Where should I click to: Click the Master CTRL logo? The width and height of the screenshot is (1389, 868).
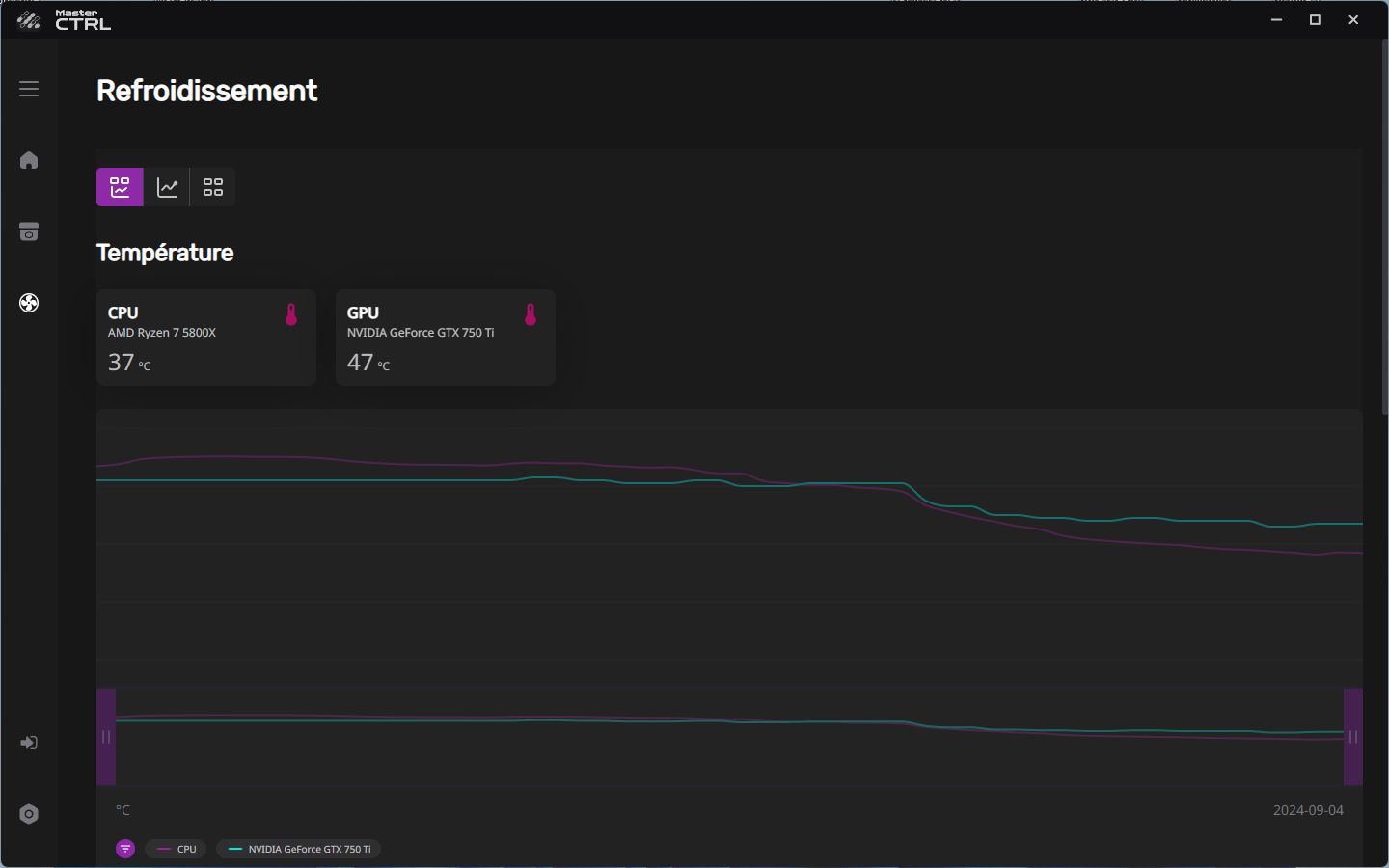65,19
